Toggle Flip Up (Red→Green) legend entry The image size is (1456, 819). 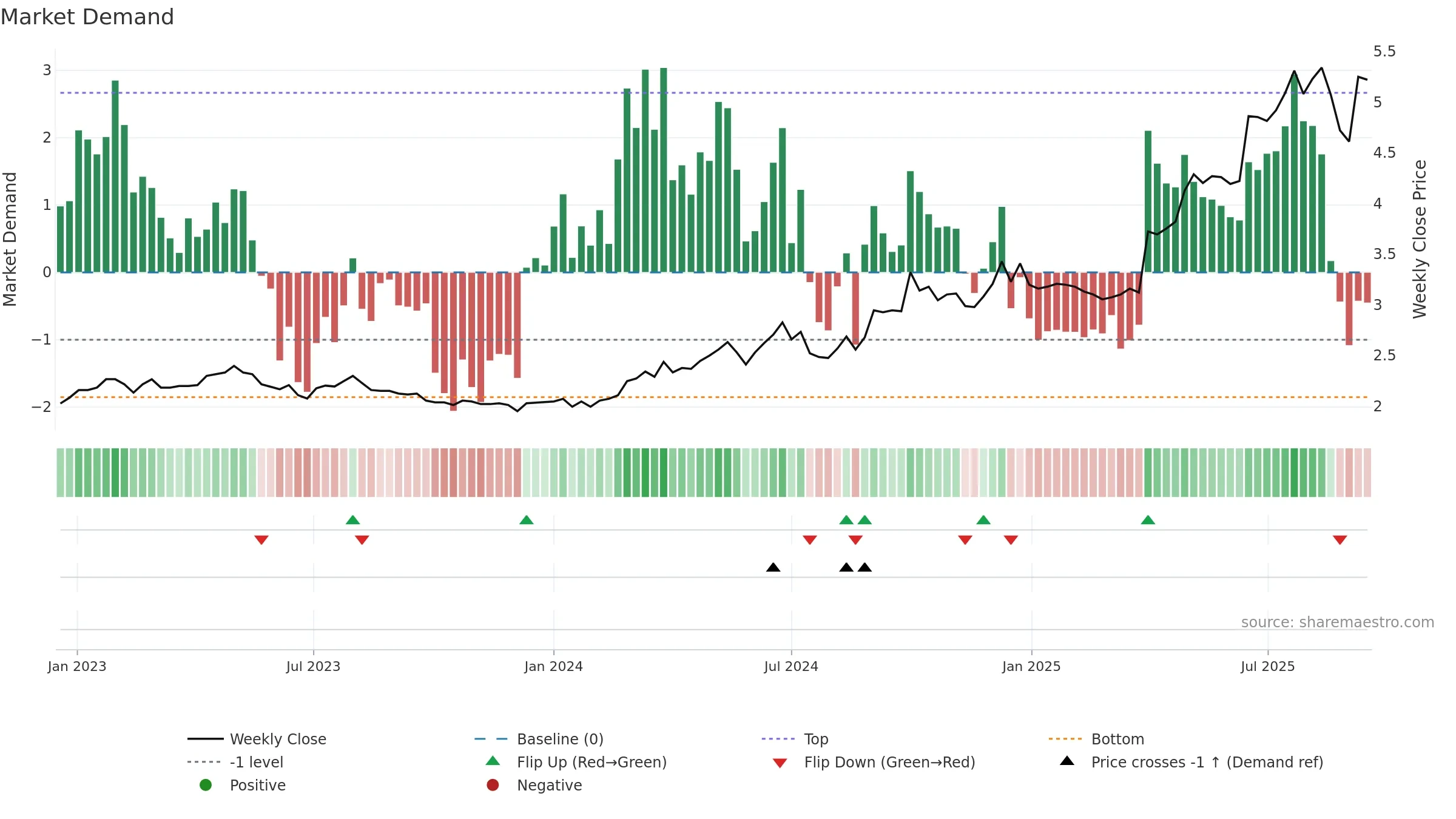(576, 762)
